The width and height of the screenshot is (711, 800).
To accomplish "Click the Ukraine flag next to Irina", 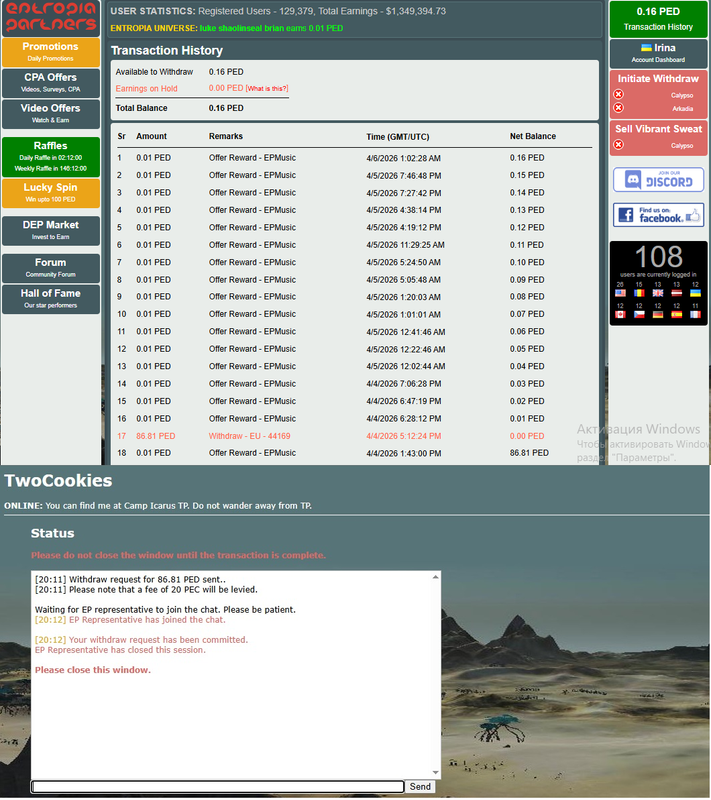I will point(646,48).
